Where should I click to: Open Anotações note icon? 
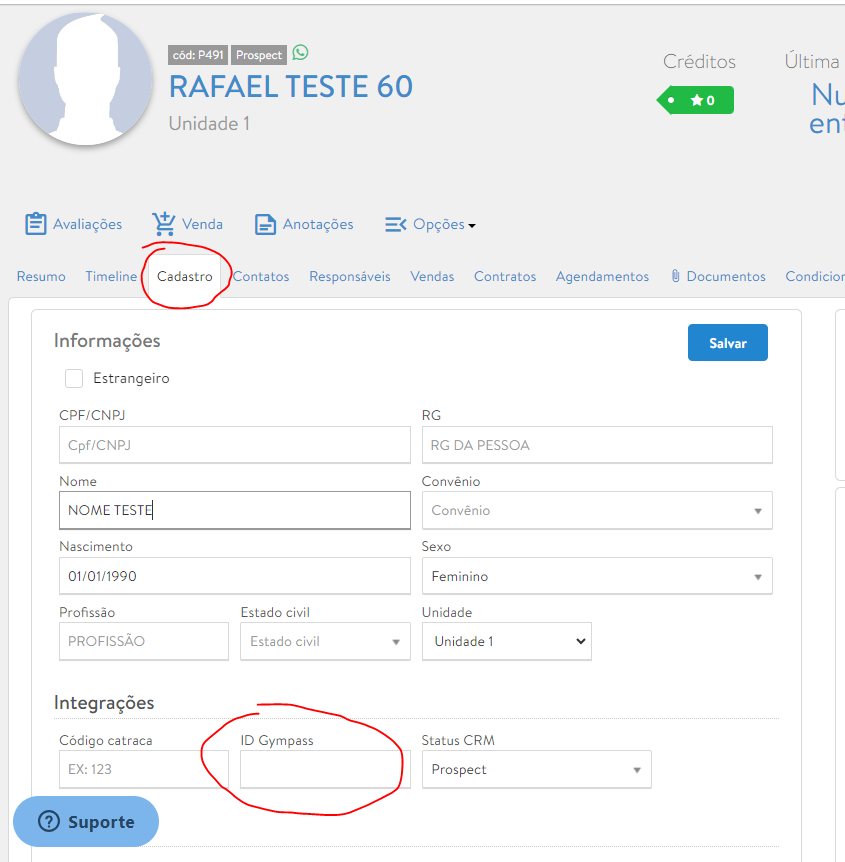click(265, 224)
